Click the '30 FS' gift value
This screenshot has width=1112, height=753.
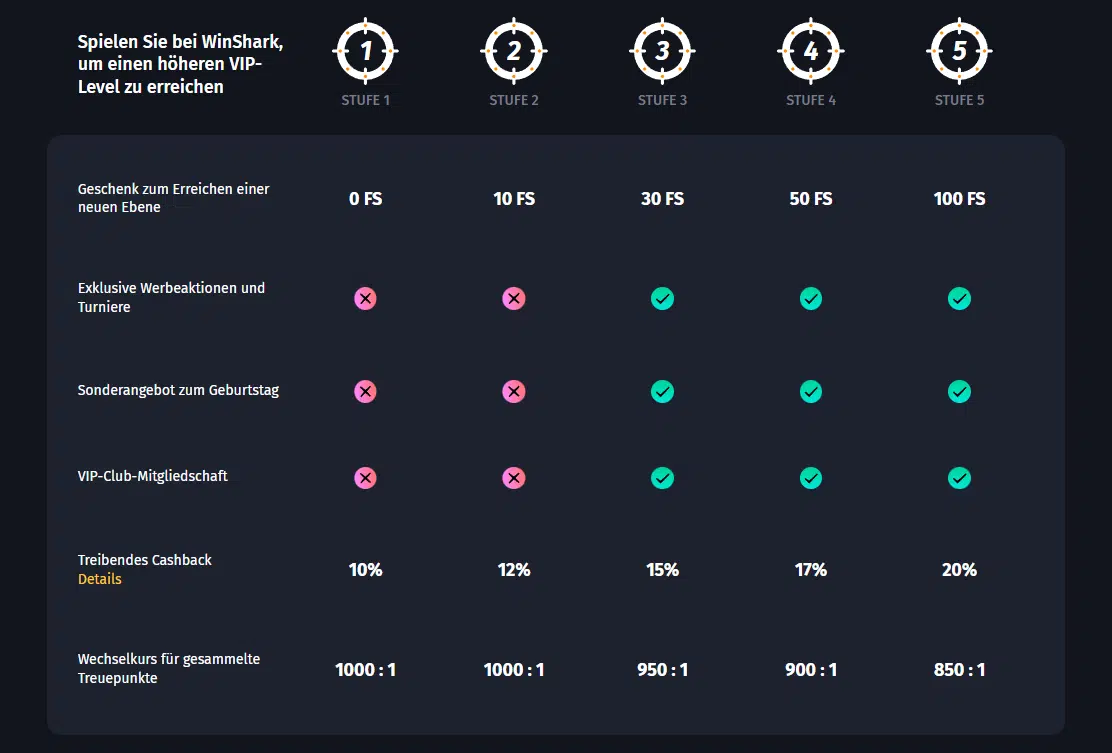(662, 199)
